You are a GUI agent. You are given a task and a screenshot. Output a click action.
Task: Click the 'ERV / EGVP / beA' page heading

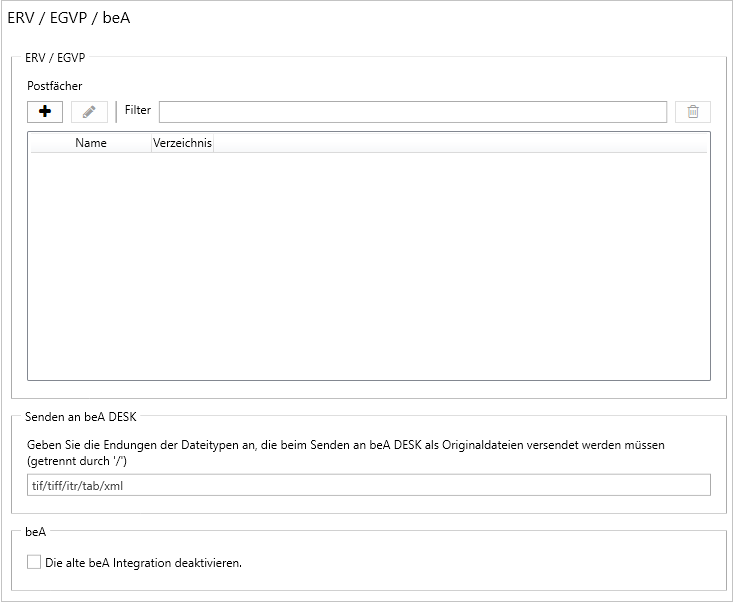pos(69,18)
